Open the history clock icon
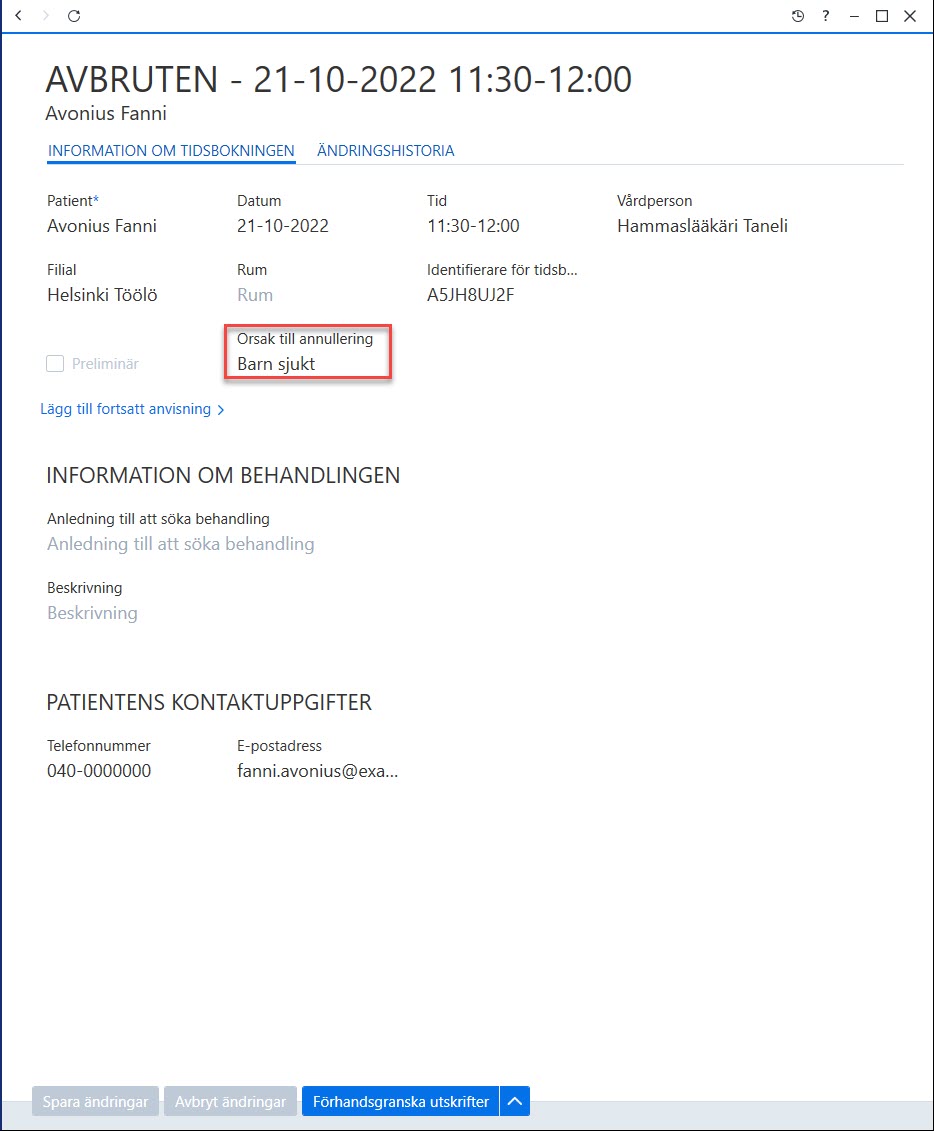934x1131 pixels. [798, 16]
